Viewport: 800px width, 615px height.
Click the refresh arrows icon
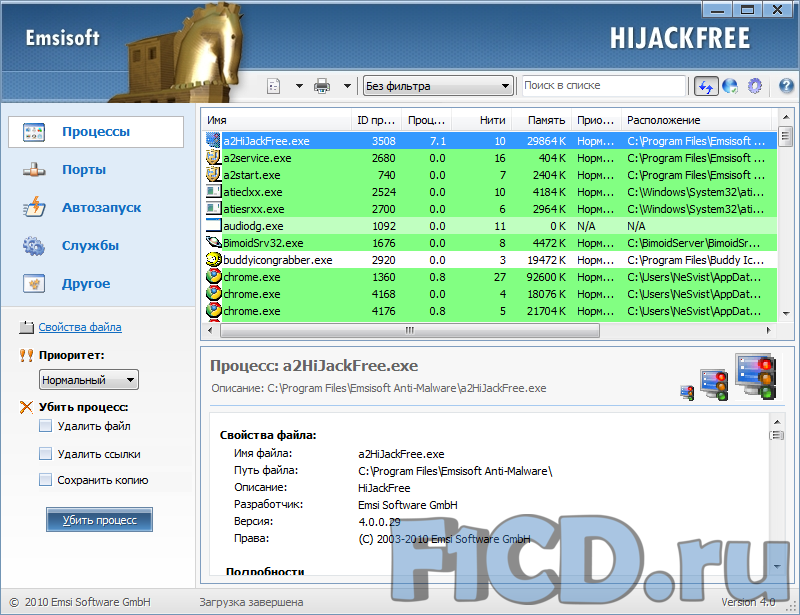[706, 86]
